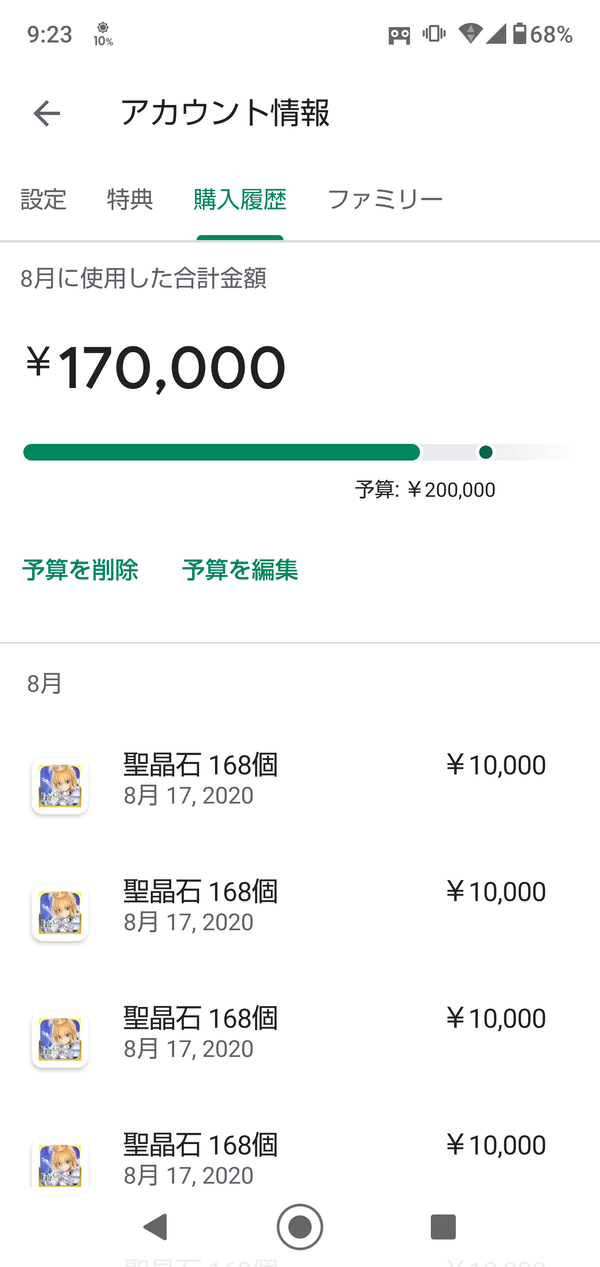The image size is (600, 1267).
Task: Tap 予算を編集 to edit budget
Action: 240,570
